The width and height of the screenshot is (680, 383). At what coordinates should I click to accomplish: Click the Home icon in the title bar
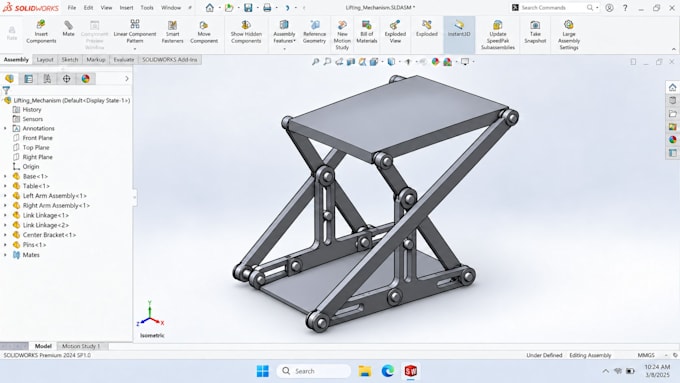[x=209, y=7]
